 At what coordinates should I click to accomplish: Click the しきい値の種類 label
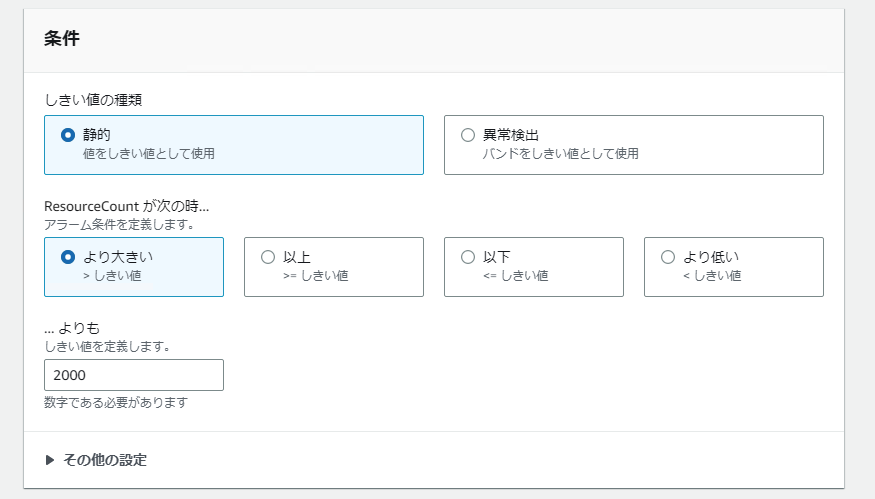click(98, 99)
